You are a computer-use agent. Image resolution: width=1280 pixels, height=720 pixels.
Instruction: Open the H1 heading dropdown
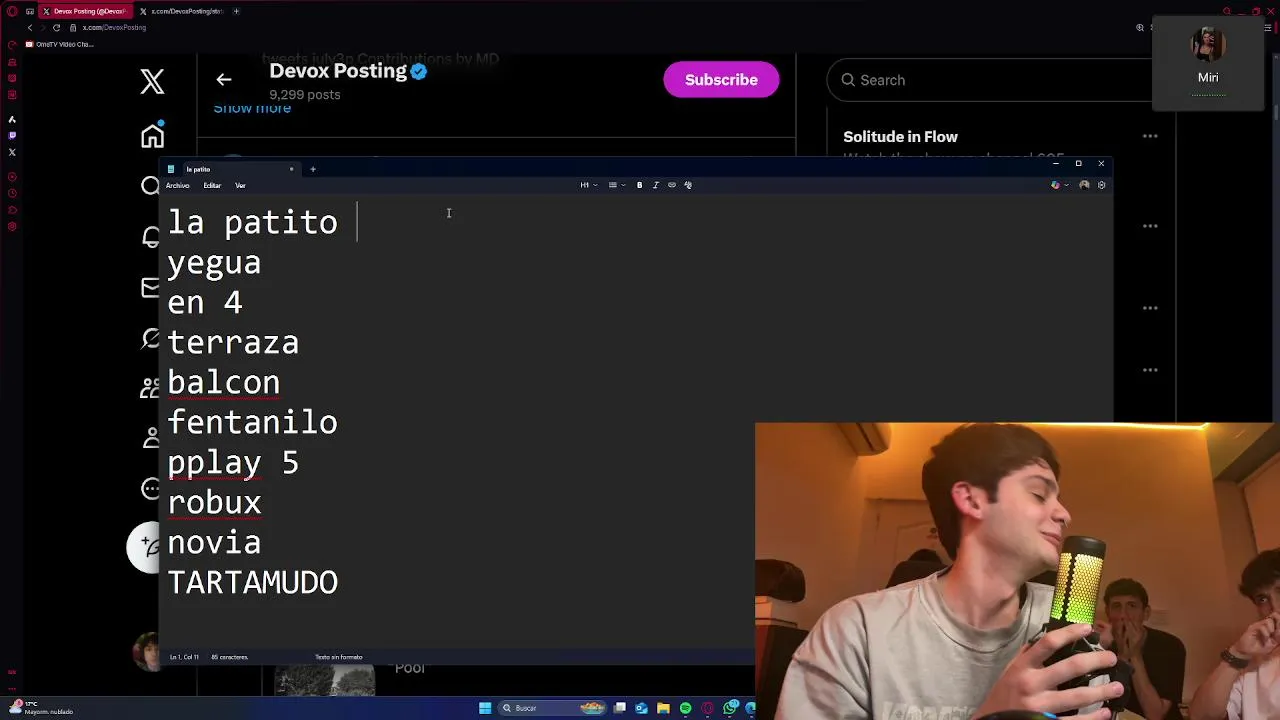[x=589, y=185]
